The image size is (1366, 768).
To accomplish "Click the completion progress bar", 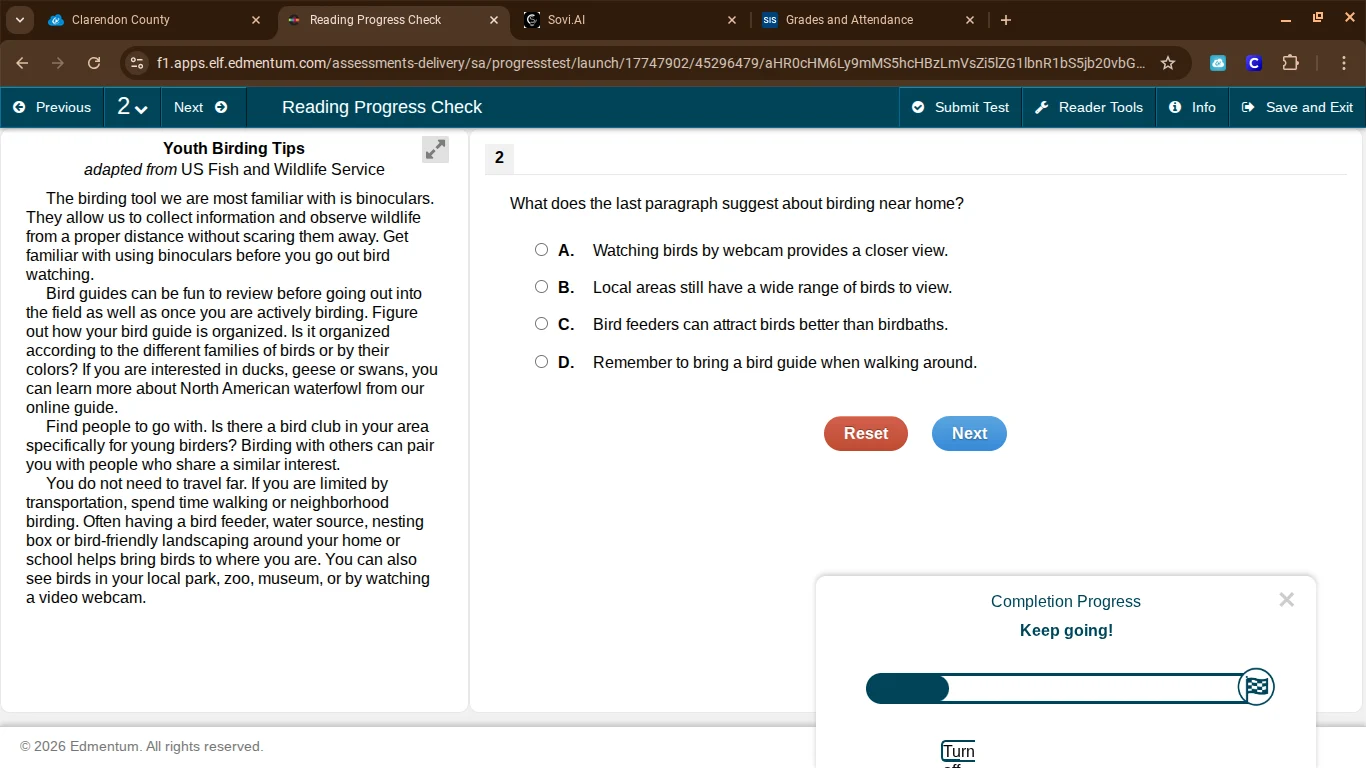I will pyautogui.click(x=1055, y=688).
